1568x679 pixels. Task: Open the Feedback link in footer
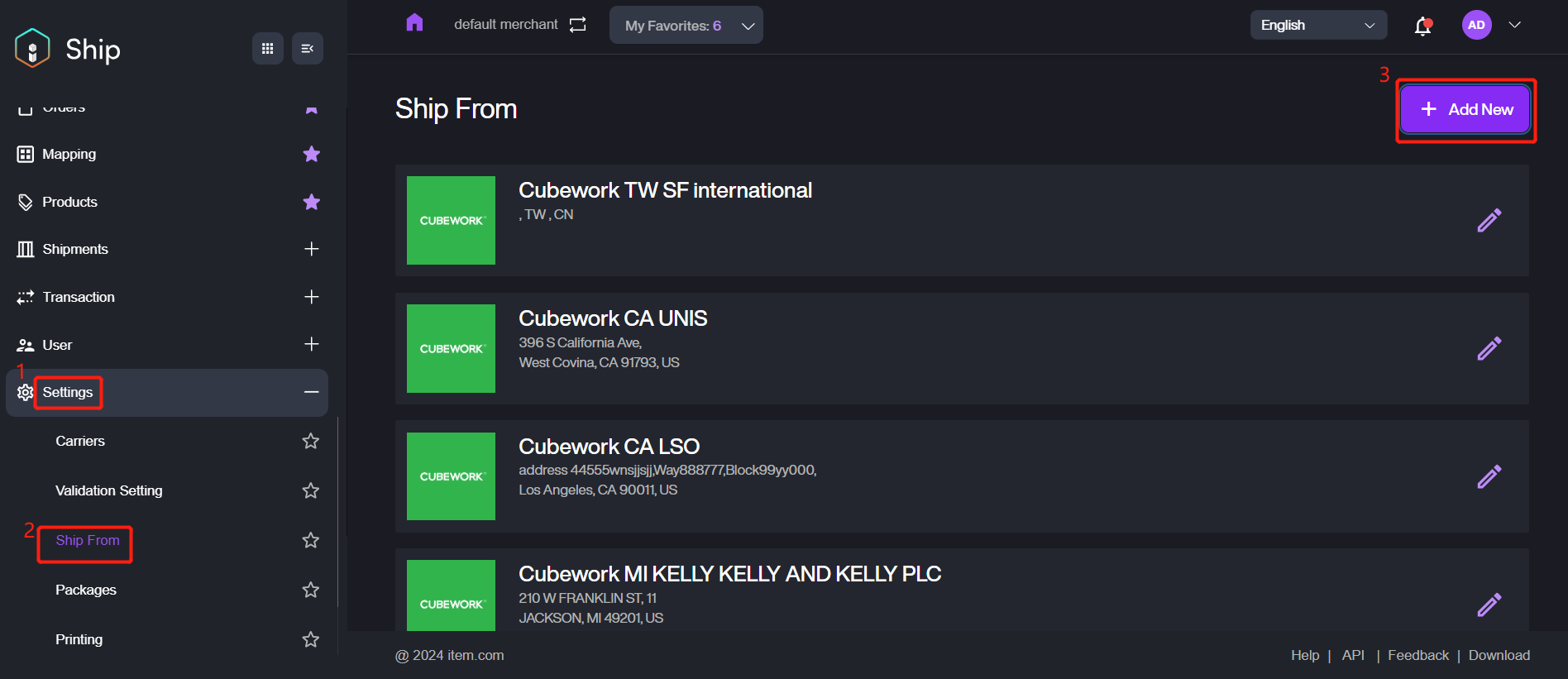1417,655
